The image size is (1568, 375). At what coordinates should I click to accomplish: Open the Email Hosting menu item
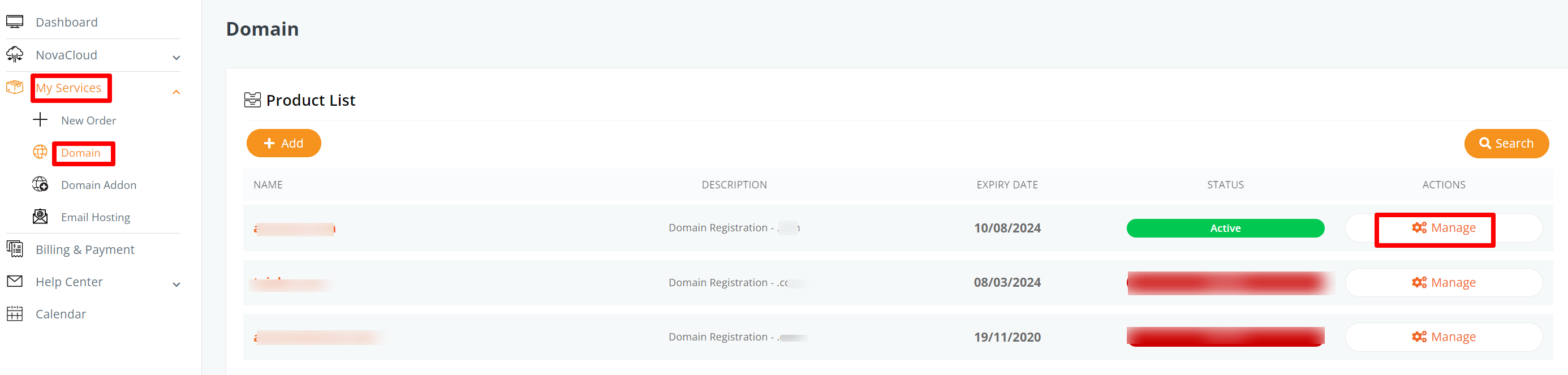click(x=96, y=217)
